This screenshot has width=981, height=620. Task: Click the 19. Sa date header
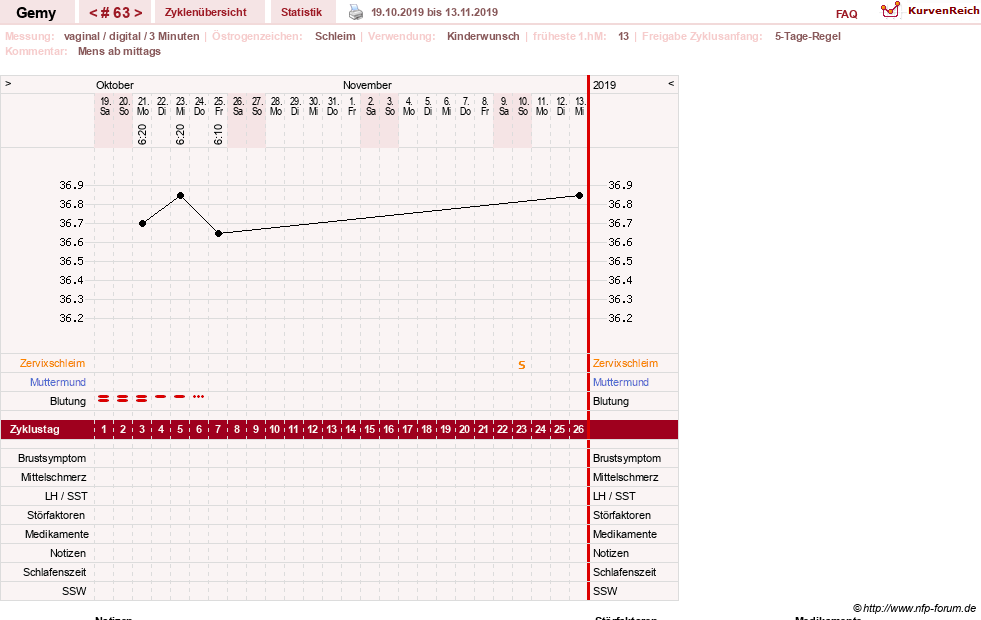(105, 106)
